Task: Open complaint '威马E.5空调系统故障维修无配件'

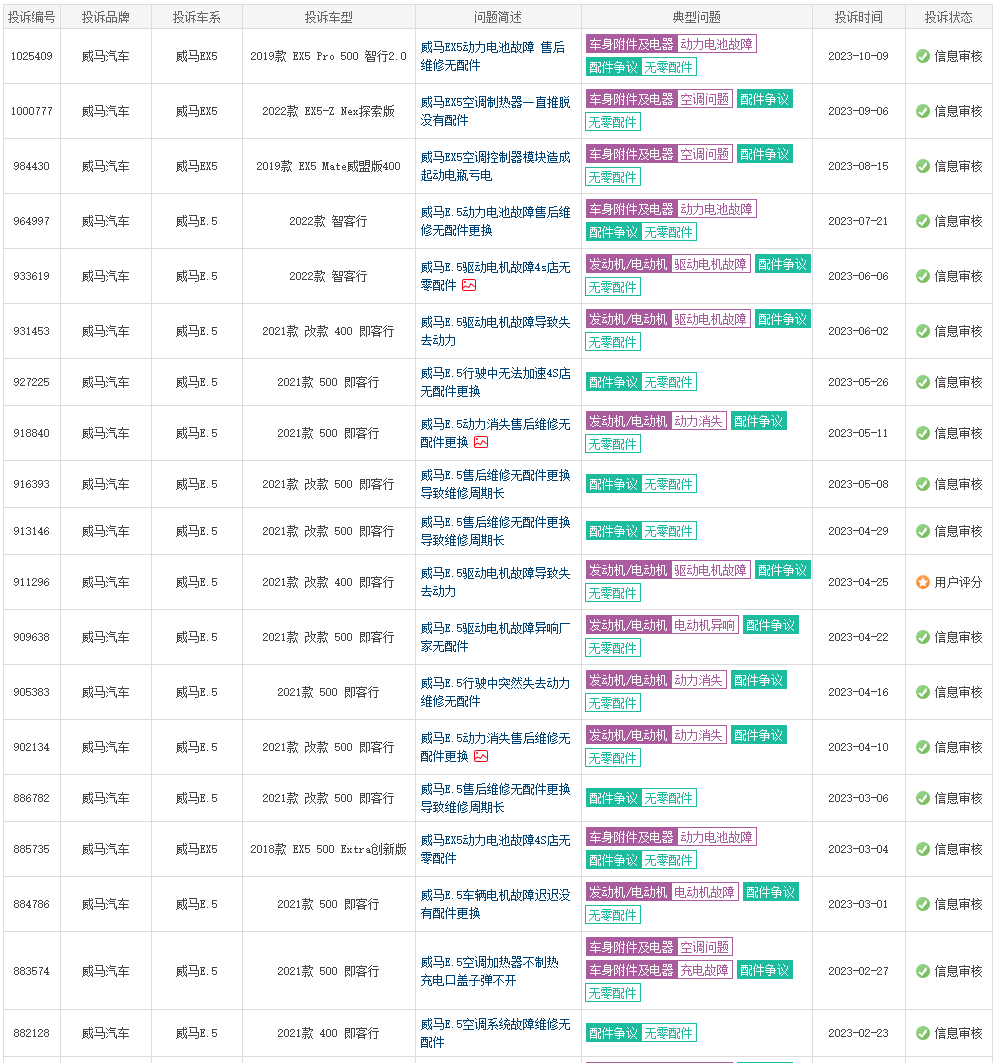Action: (x=495, y=1033)
